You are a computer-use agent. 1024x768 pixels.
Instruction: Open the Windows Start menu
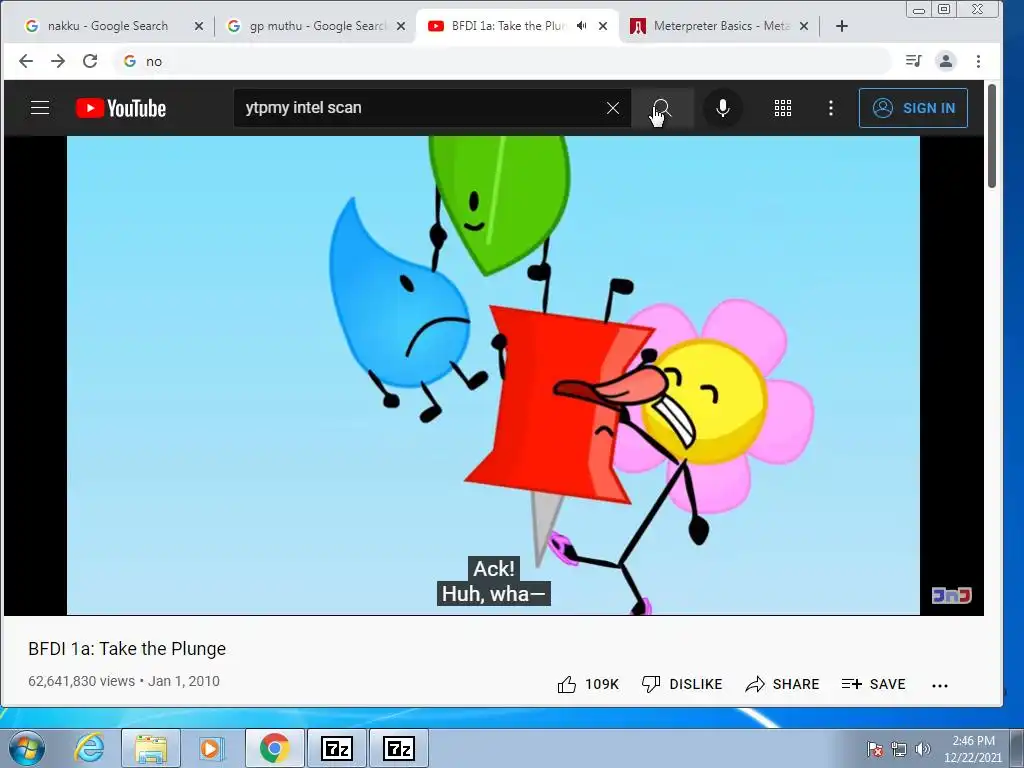pyautogui.click(x=27, y=748)
